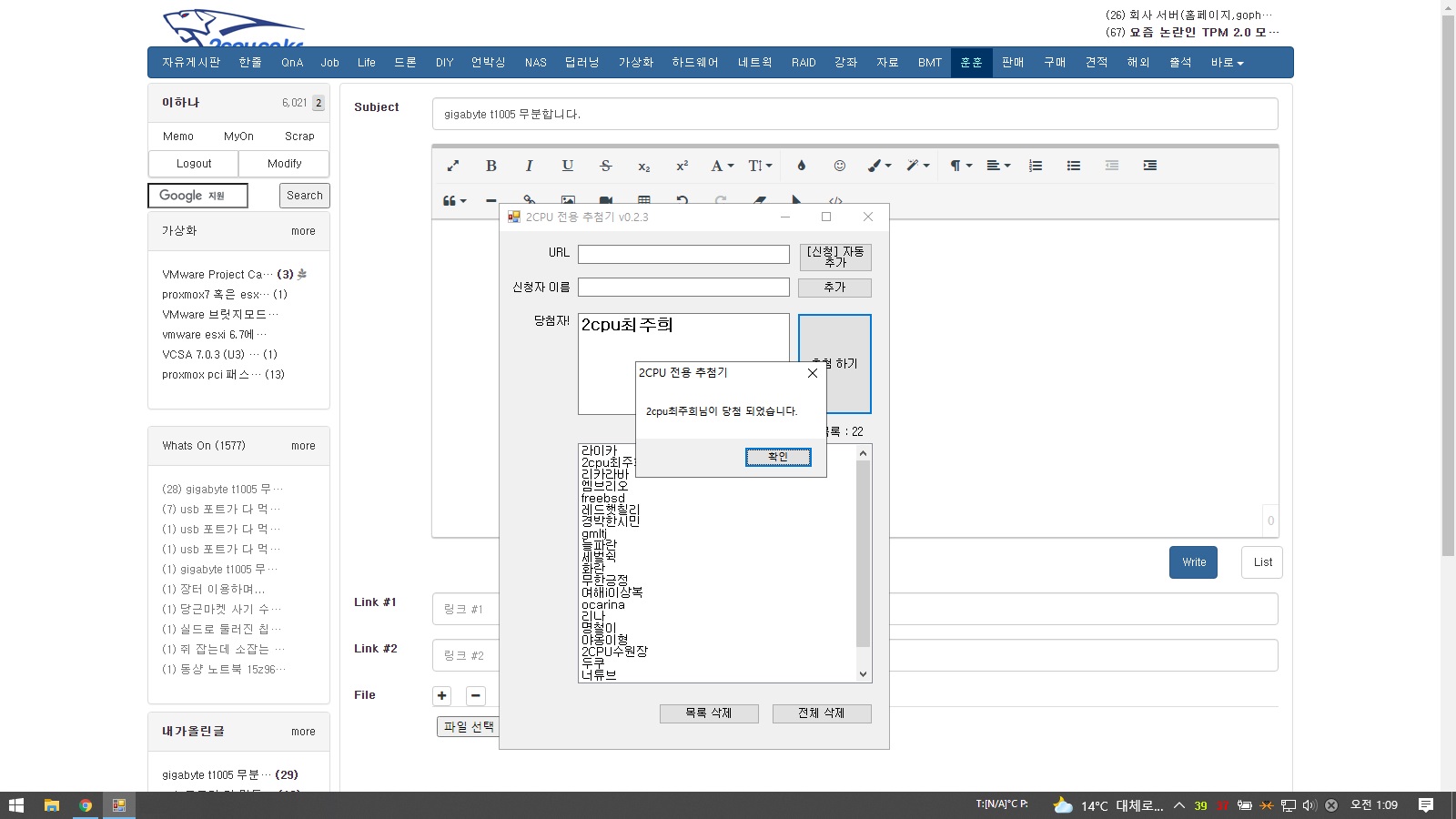Expand the 바로 dropdown in the nav bar
1456x819 pixels.
pyautogui.click(x=1227, y=63)
